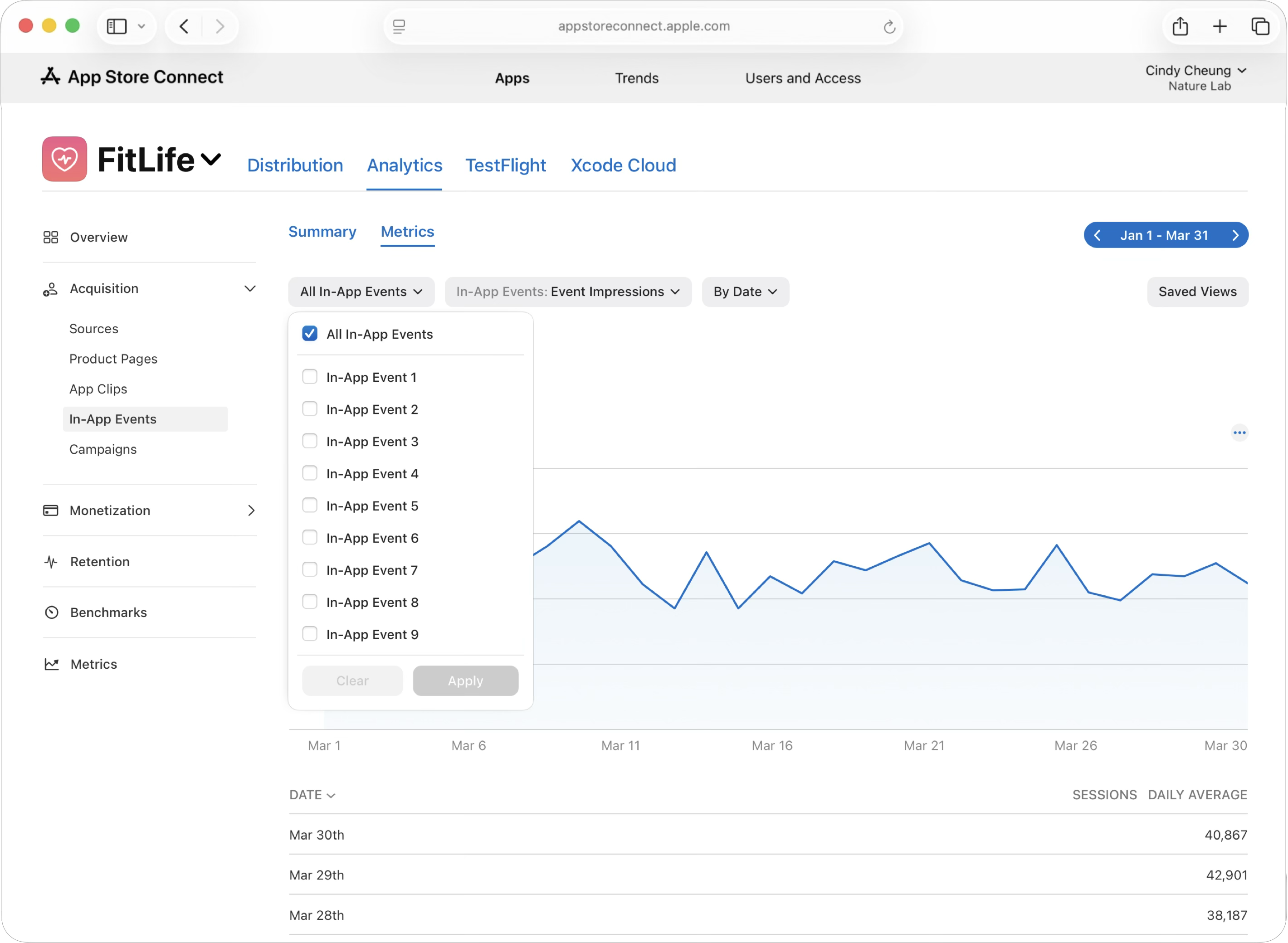Click the three-dot chart options icon
This screenshot has height=943, width=1288.
(1239, 433)
